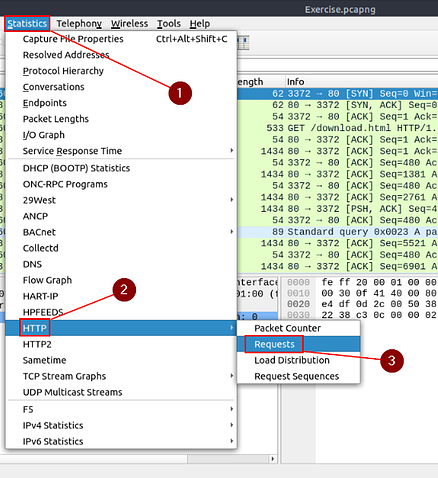Open UDP Multicast Streams
This screenshot has width=438, height=478.
[x=121, y=392]
